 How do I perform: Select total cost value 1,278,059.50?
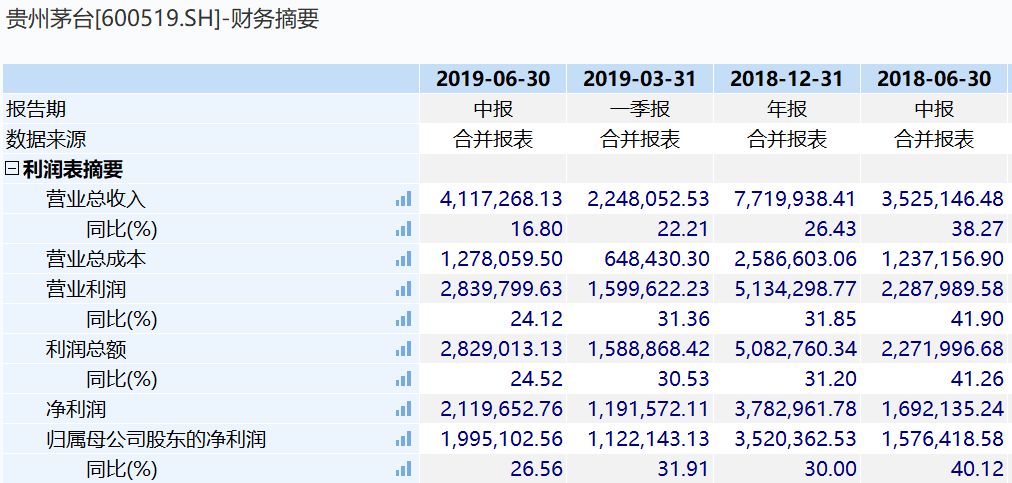click(x=501, y=259)
